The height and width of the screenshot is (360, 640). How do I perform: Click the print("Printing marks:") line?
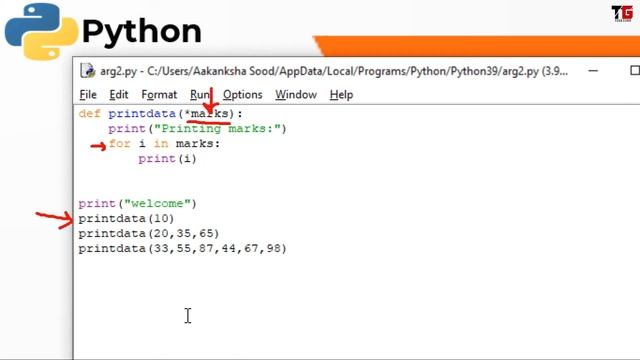click(198, 129)
